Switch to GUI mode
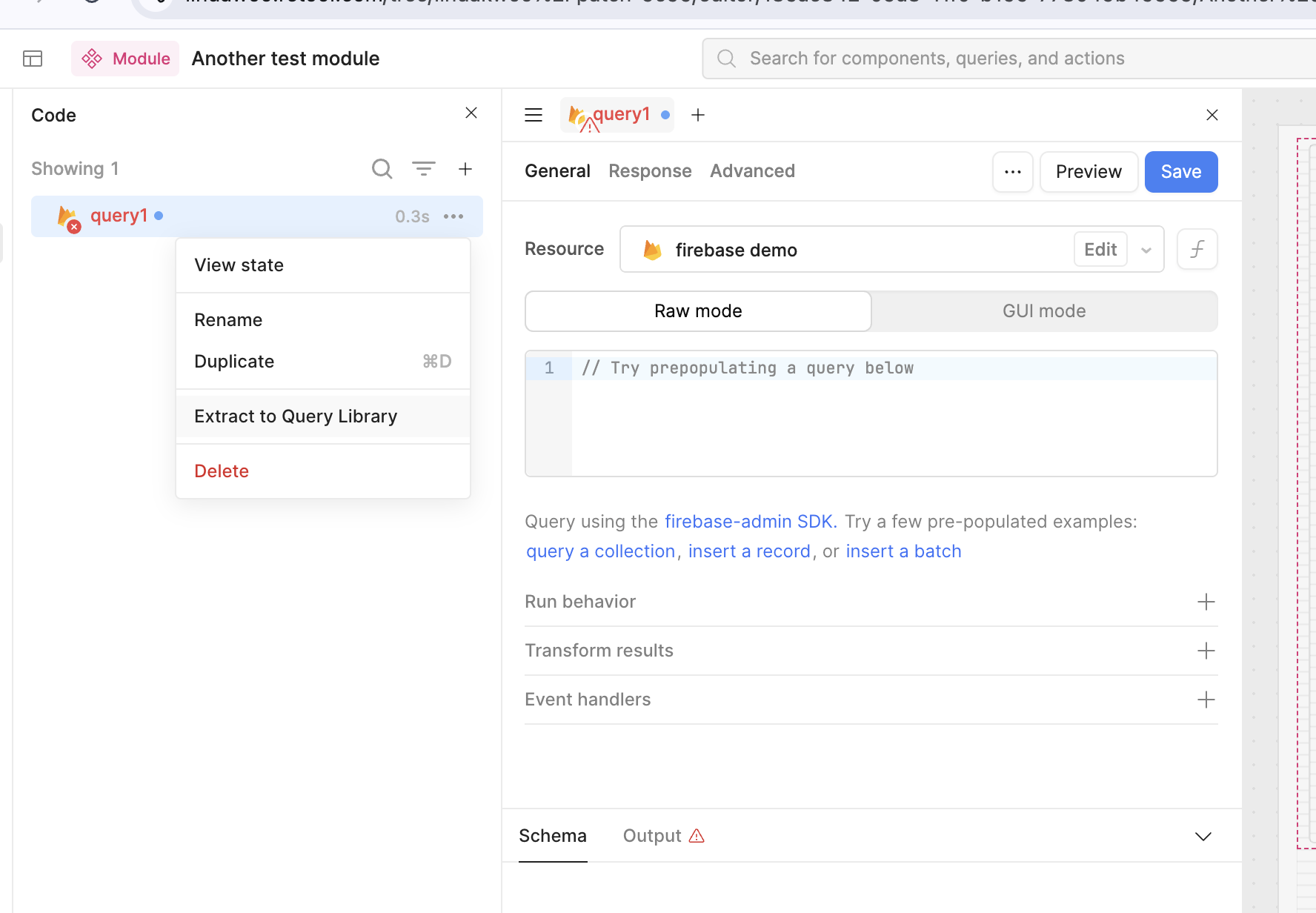Screen dimensions: 1316x913 (1044, 311)
